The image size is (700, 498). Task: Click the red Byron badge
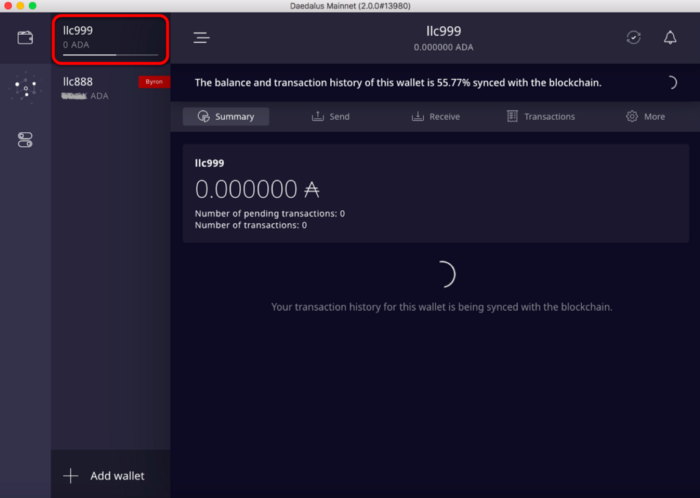(153, 82)
